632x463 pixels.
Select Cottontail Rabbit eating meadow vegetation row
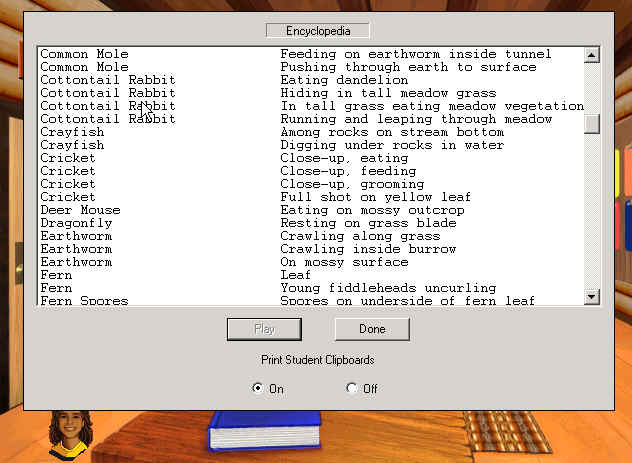tap(311, 106)
